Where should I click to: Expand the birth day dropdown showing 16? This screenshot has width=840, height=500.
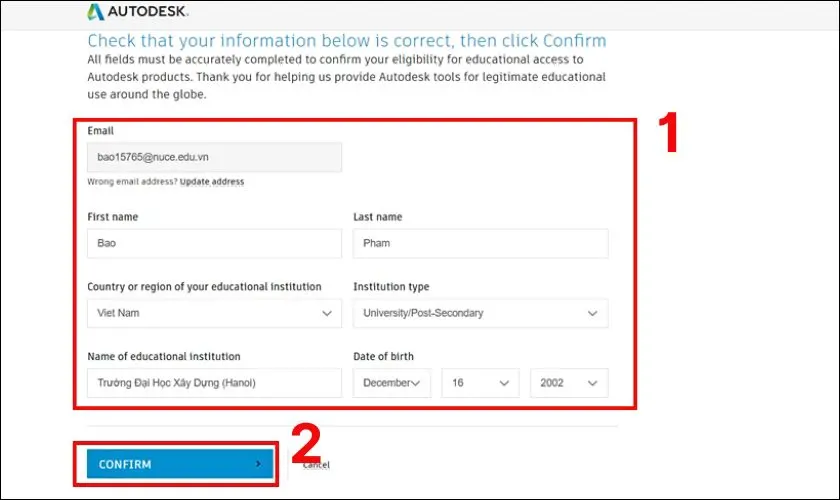point(480,383)
